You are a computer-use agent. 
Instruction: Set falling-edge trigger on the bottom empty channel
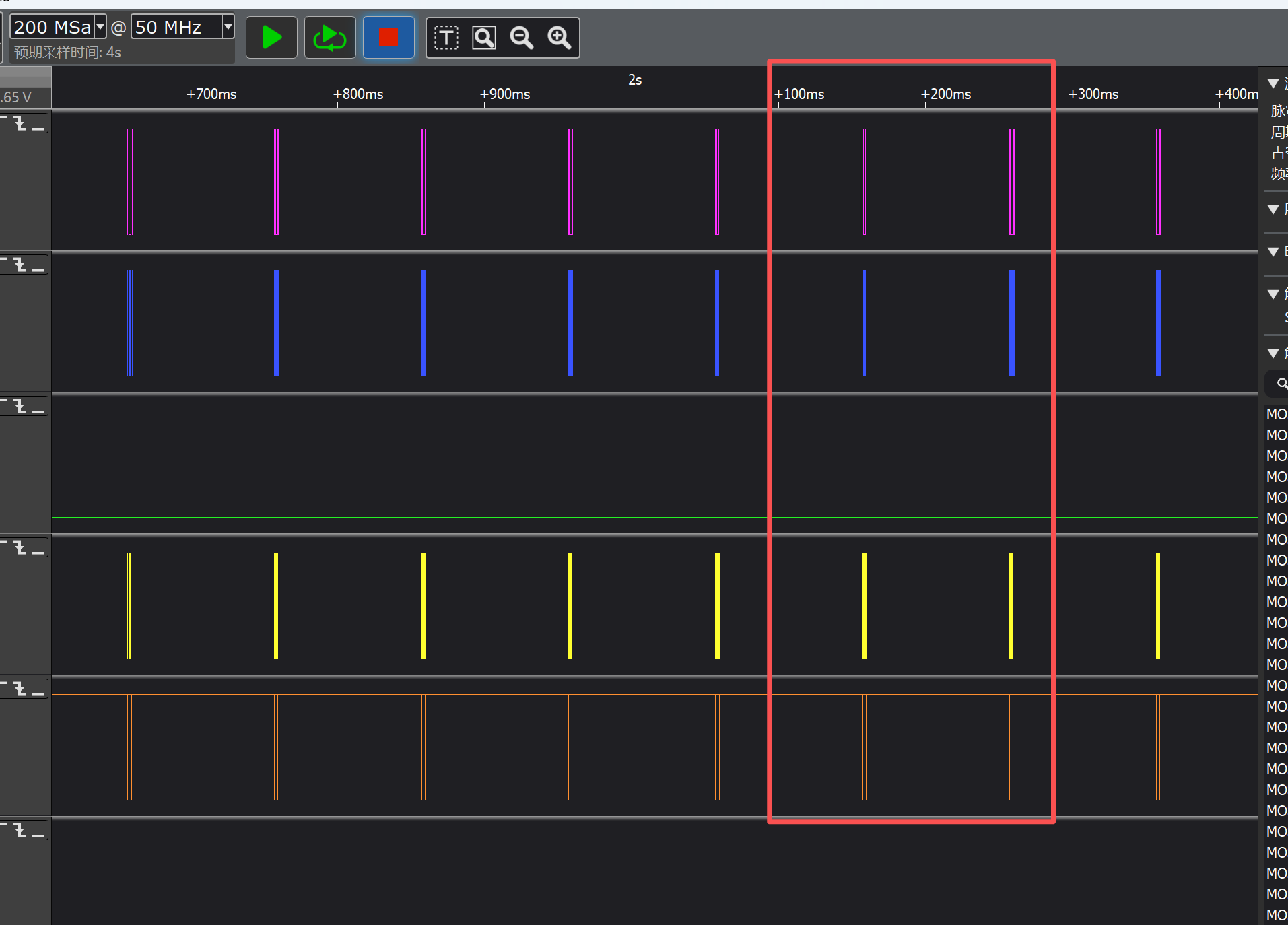(x=21, y=831)
